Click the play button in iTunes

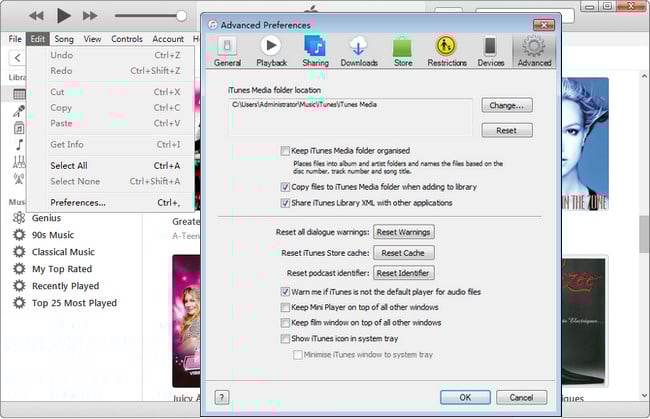[x=63, y=16]
